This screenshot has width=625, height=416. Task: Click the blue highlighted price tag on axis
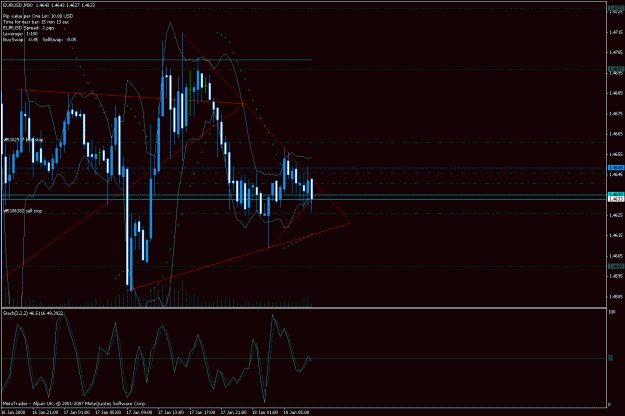(616, 168)
